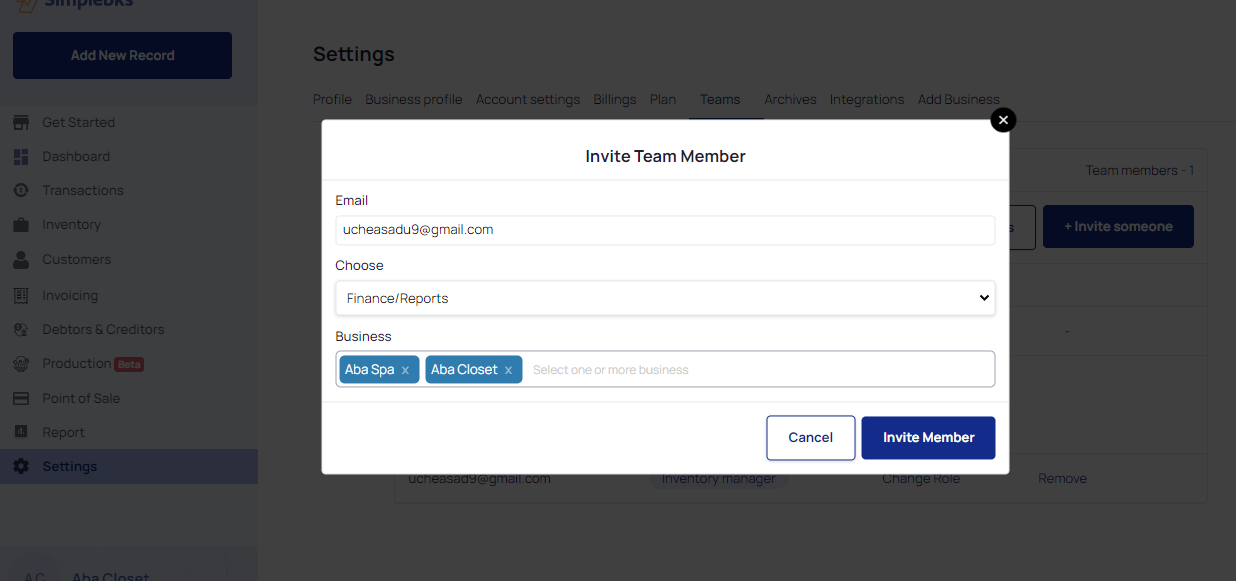This screenshot has height=581, width=1236.
Task: Switch to the Billings tab
Action: click(x=614, y=99)
